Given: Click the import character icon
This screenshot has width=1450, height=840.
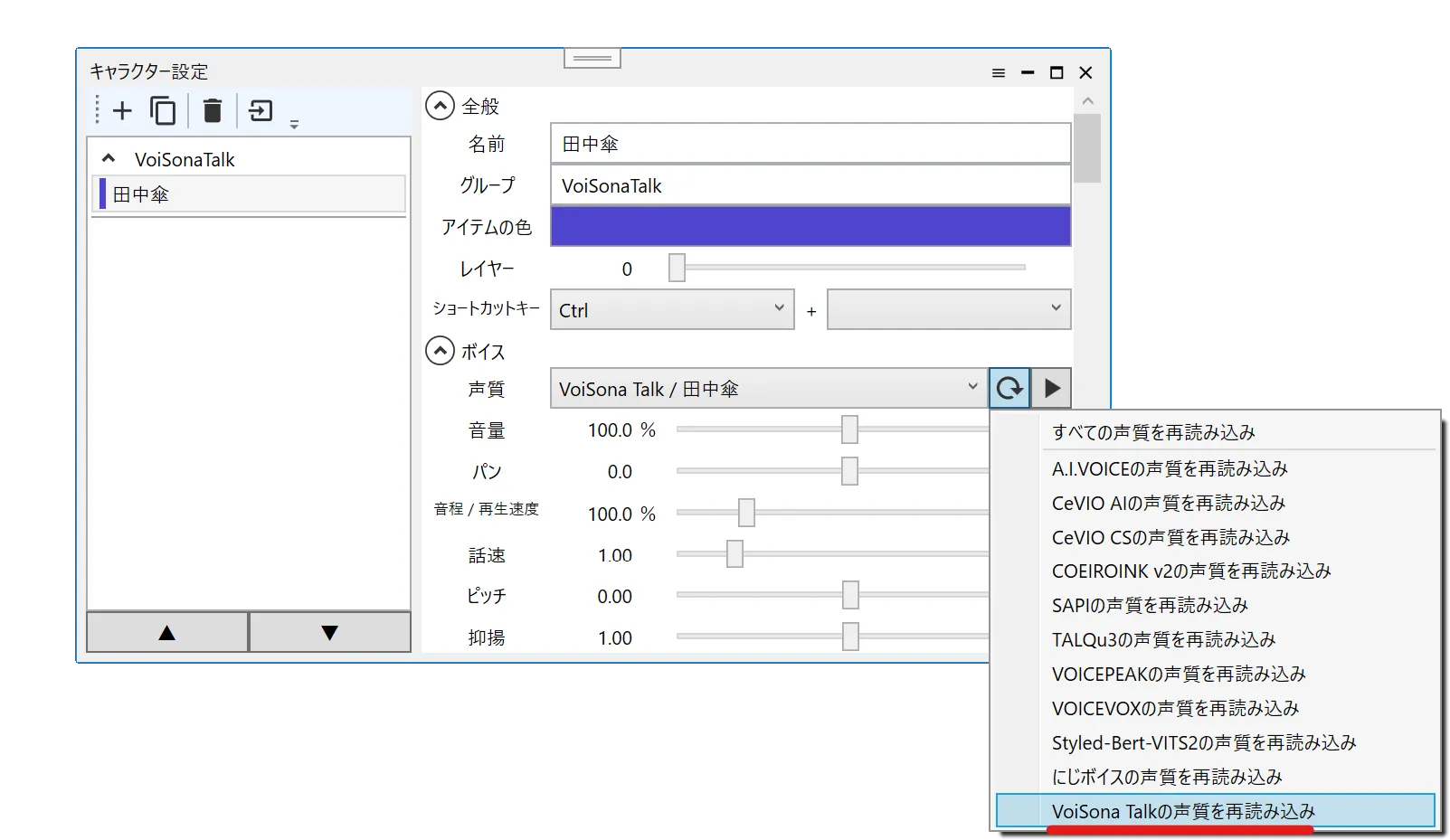Looking at the screenshot, I should (261, 110).
